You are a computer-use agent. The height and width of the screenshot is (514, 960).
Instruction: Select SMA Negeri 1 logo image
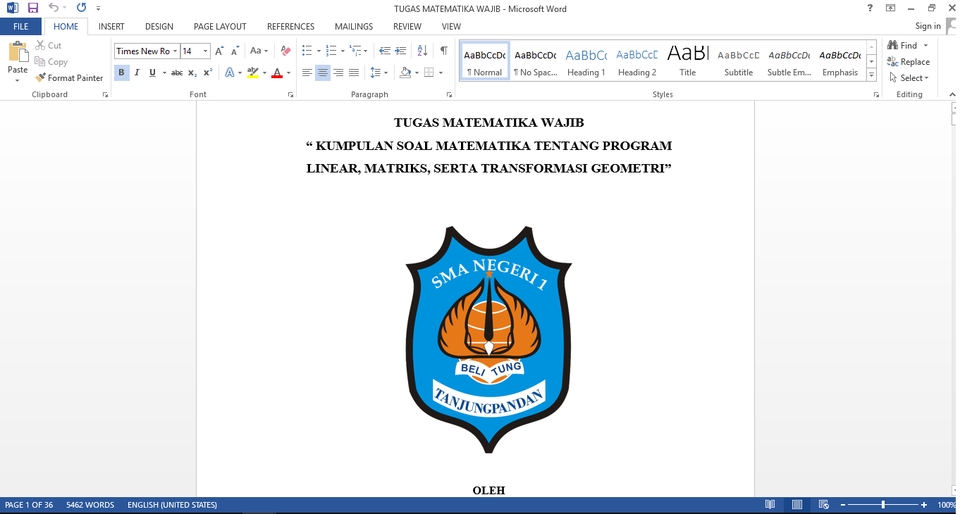click(x=489, y=340)
